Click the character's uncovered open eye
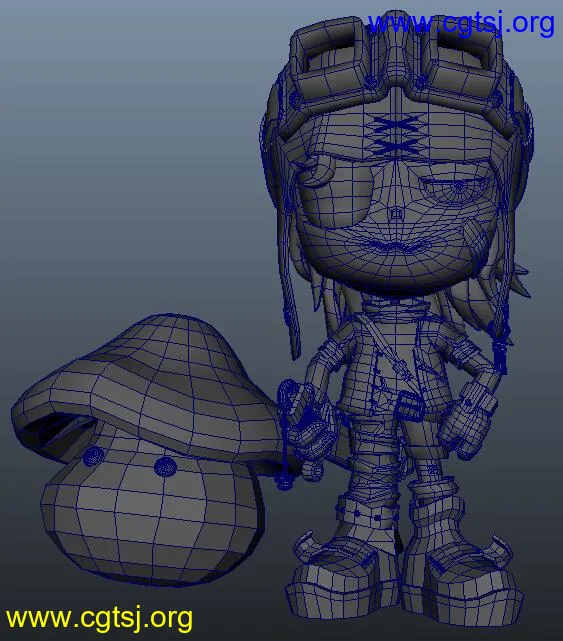The image size is (563, 641). tap(458, 188)
